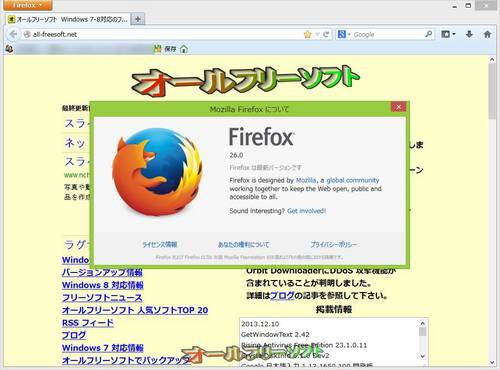The image size is (500, 370).
Task: Minimize the Firefox window
Action: coord(455,6)
